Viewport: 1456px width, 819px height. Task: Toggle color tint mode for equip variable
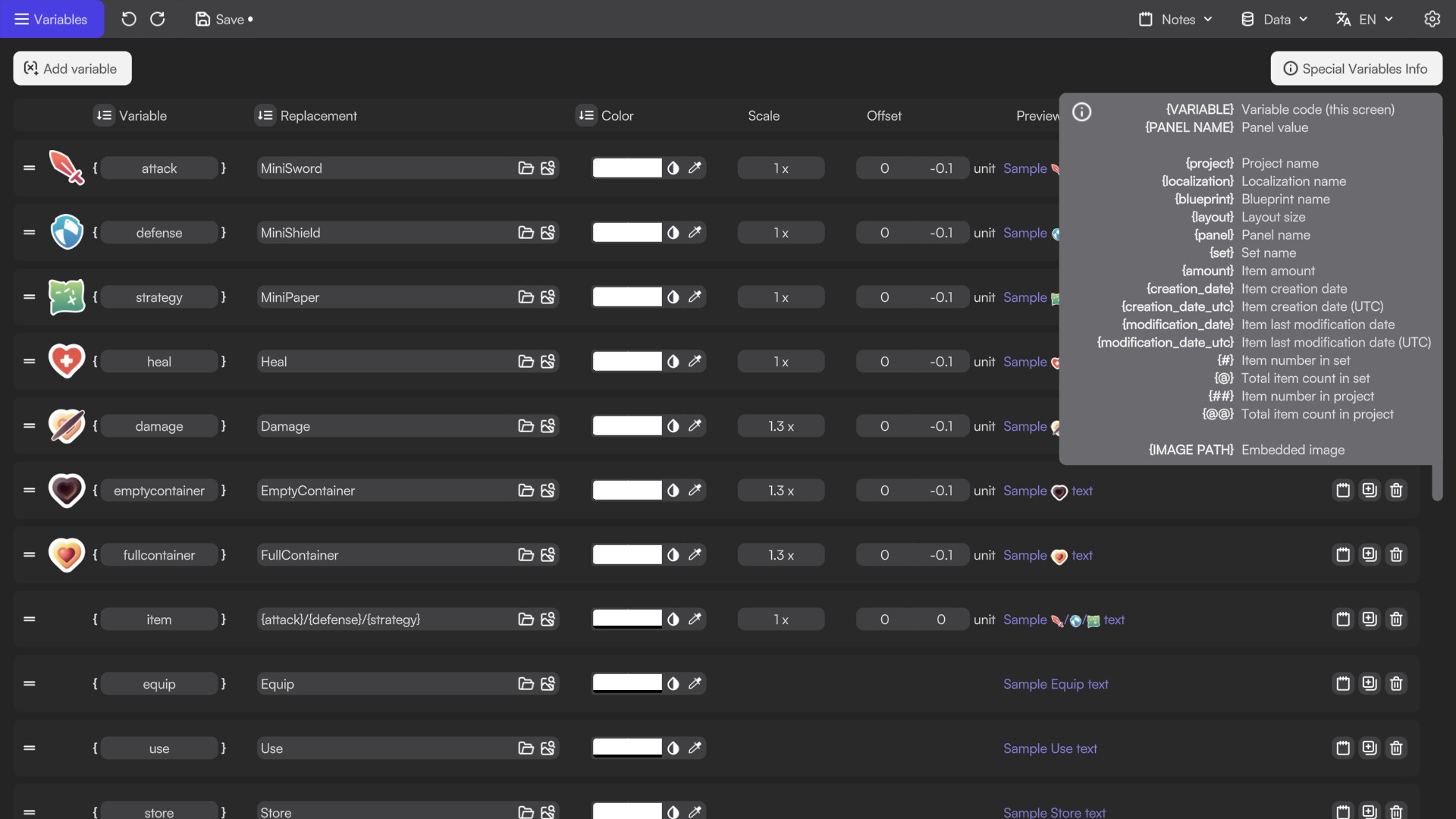pos(673,684)
